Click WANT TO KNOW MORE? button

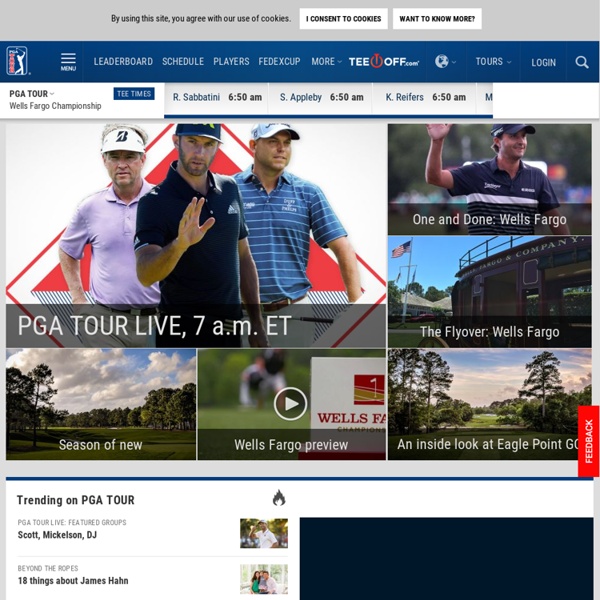tap(437, 19)
